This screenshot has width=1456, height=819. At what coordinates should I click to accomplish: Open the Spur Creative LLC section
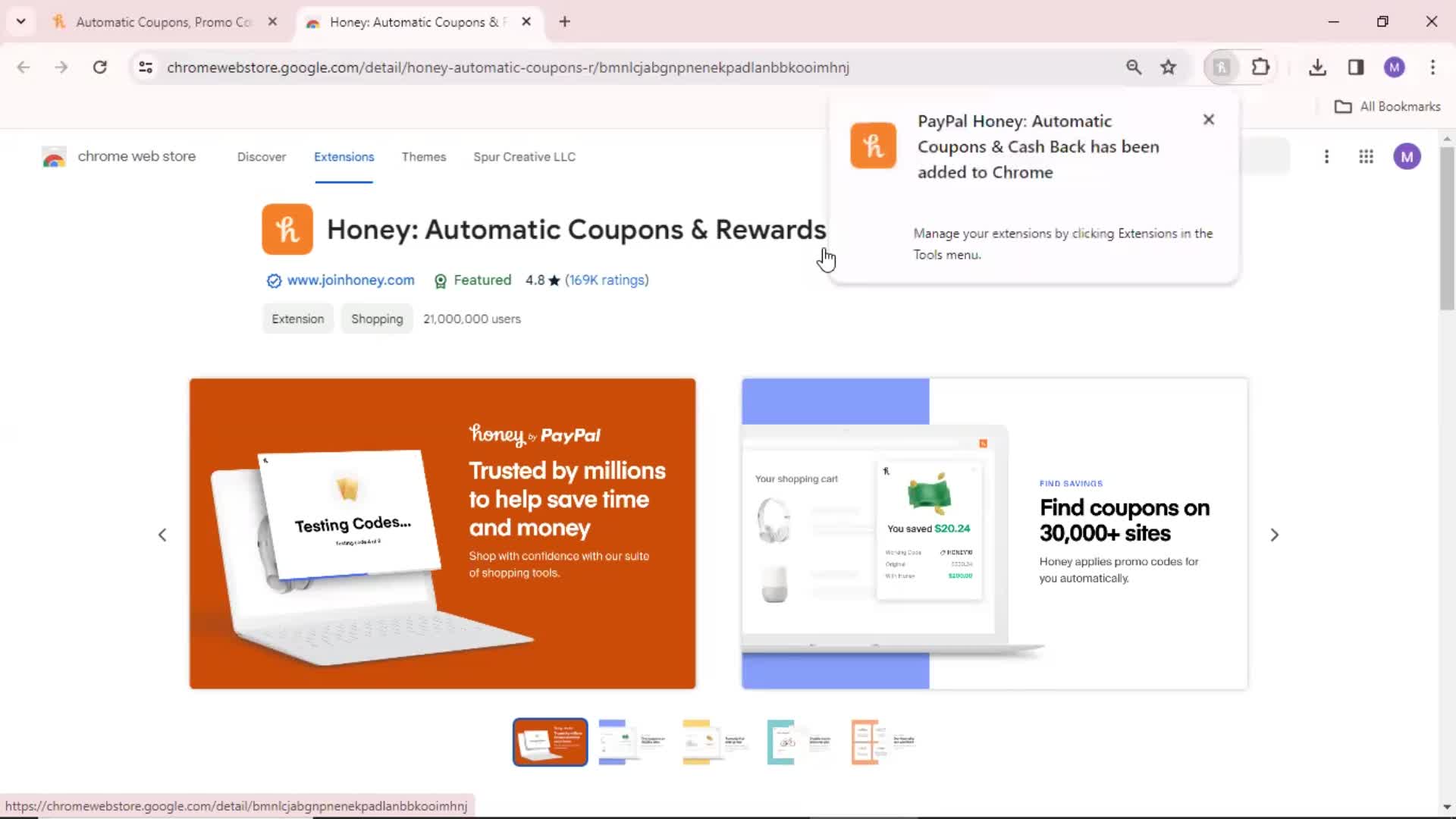pos(525,157)
